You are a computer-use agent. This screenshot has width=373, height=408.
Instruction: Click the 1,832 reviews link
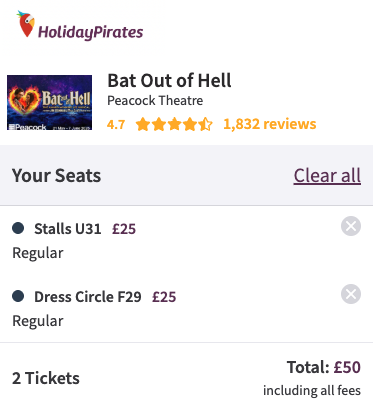coord(269,124)
